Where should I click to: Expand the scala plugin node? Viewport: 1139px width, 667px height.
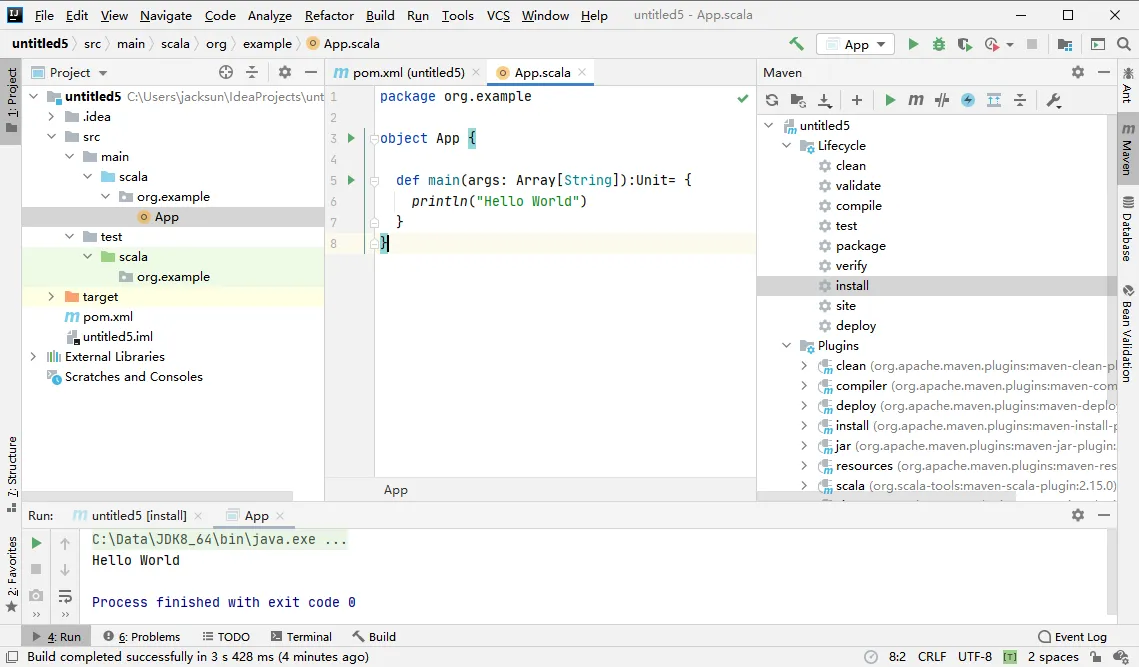(804, 485)
